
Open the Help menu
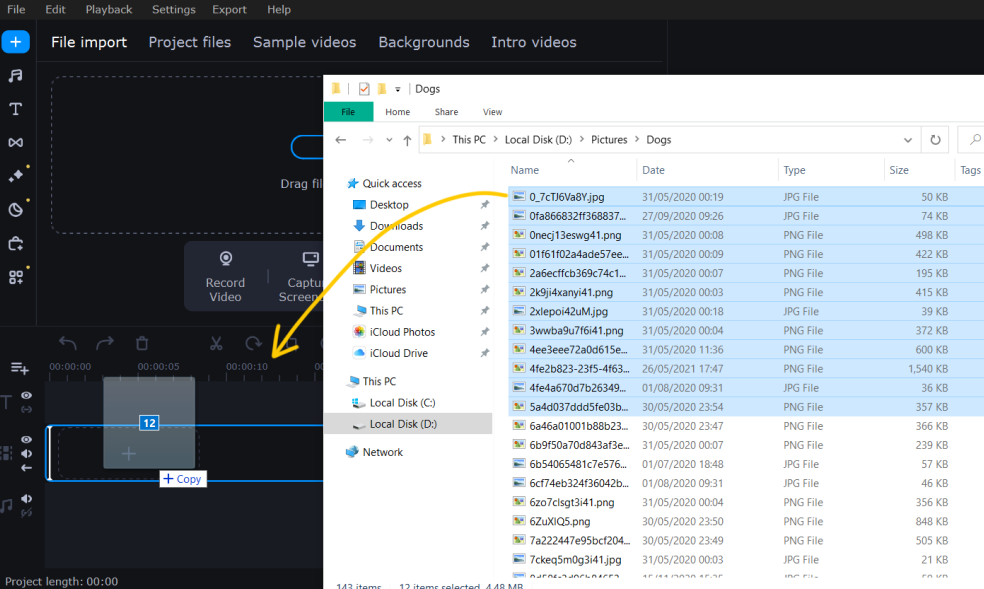(x=279, y=9)
